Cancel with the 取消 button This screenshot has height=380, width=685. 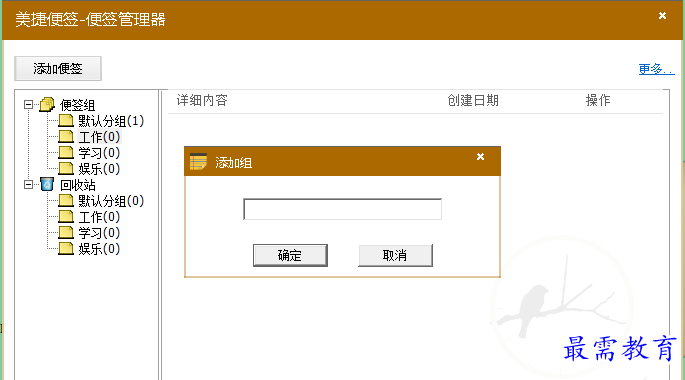(x=395, y=255)
